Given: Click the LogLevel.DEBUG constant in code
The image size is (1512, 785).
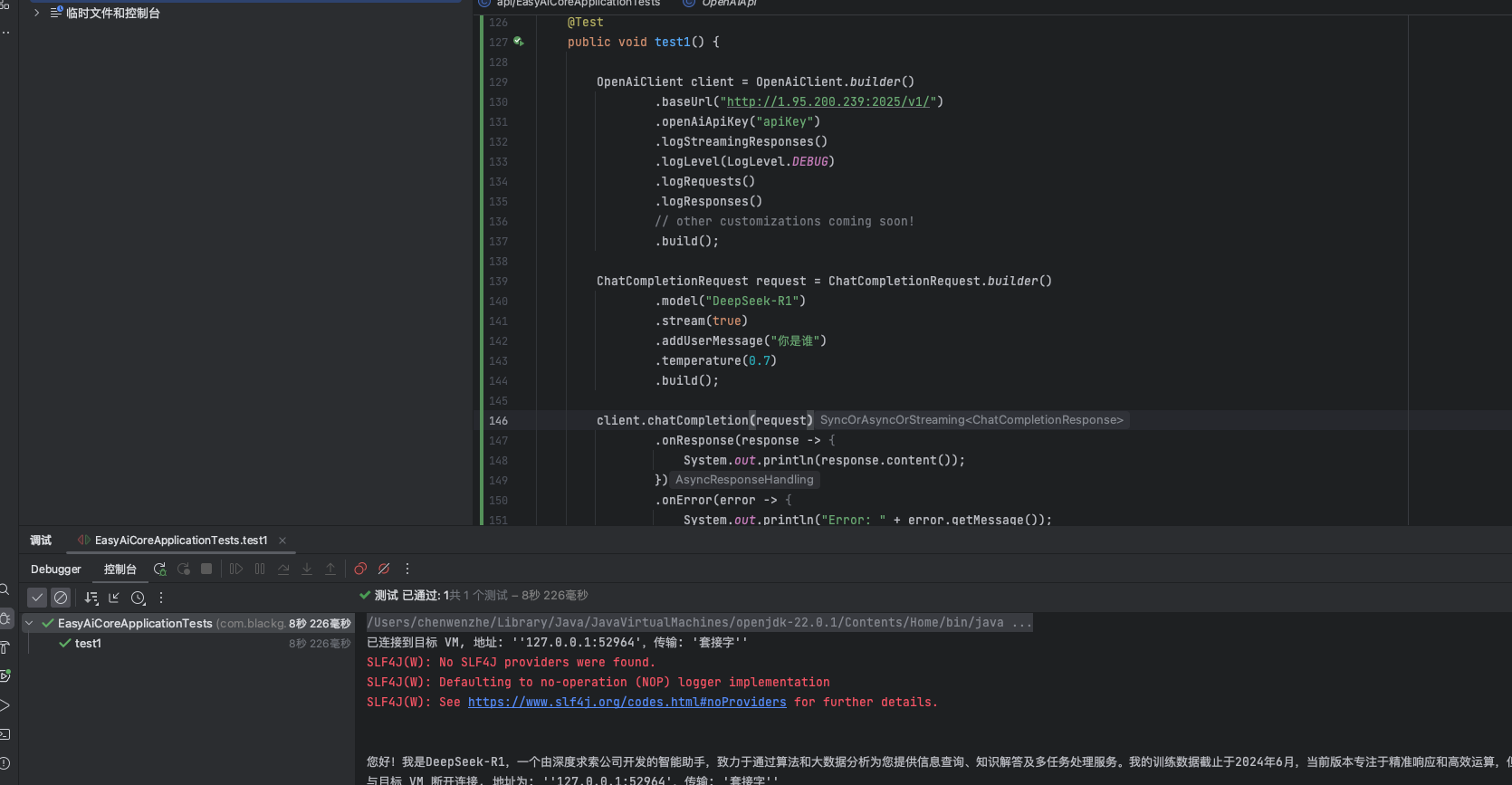Looking at the screenshot, I should 778,161.
